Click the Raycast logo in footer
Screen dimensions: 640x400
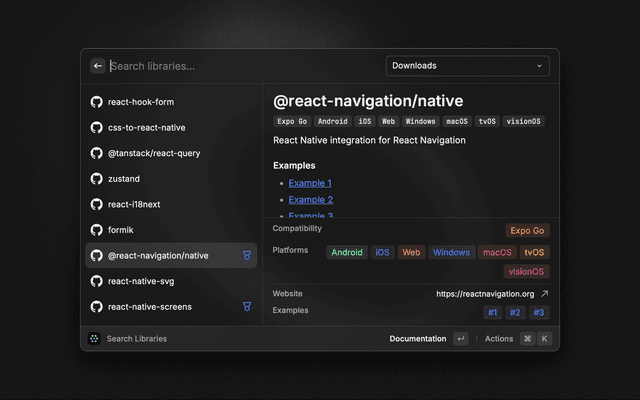click(x=94, y=339)
